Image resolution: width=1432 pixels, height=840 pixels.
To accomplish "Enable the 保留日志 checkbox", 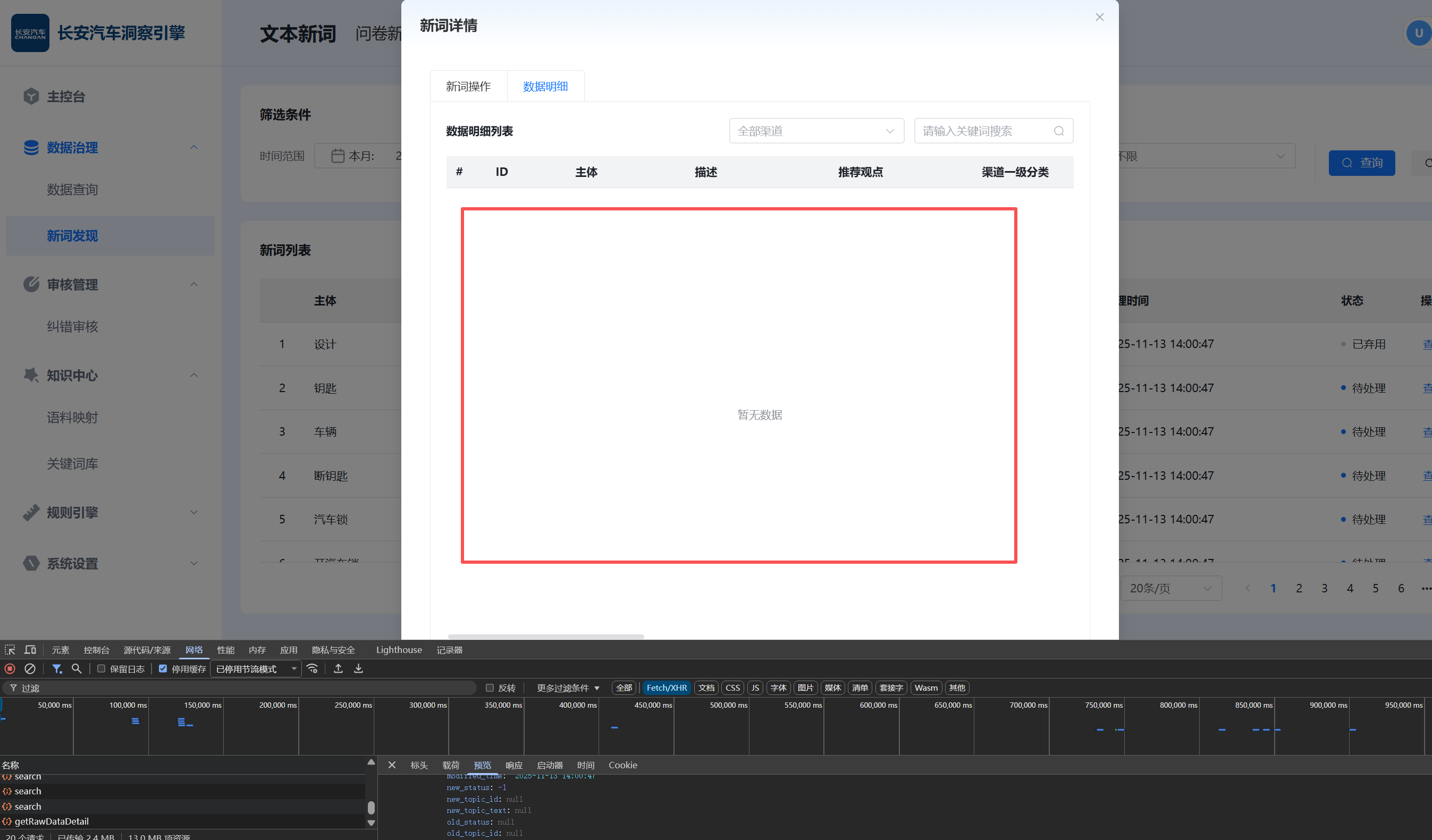I will tap(101, 668).
